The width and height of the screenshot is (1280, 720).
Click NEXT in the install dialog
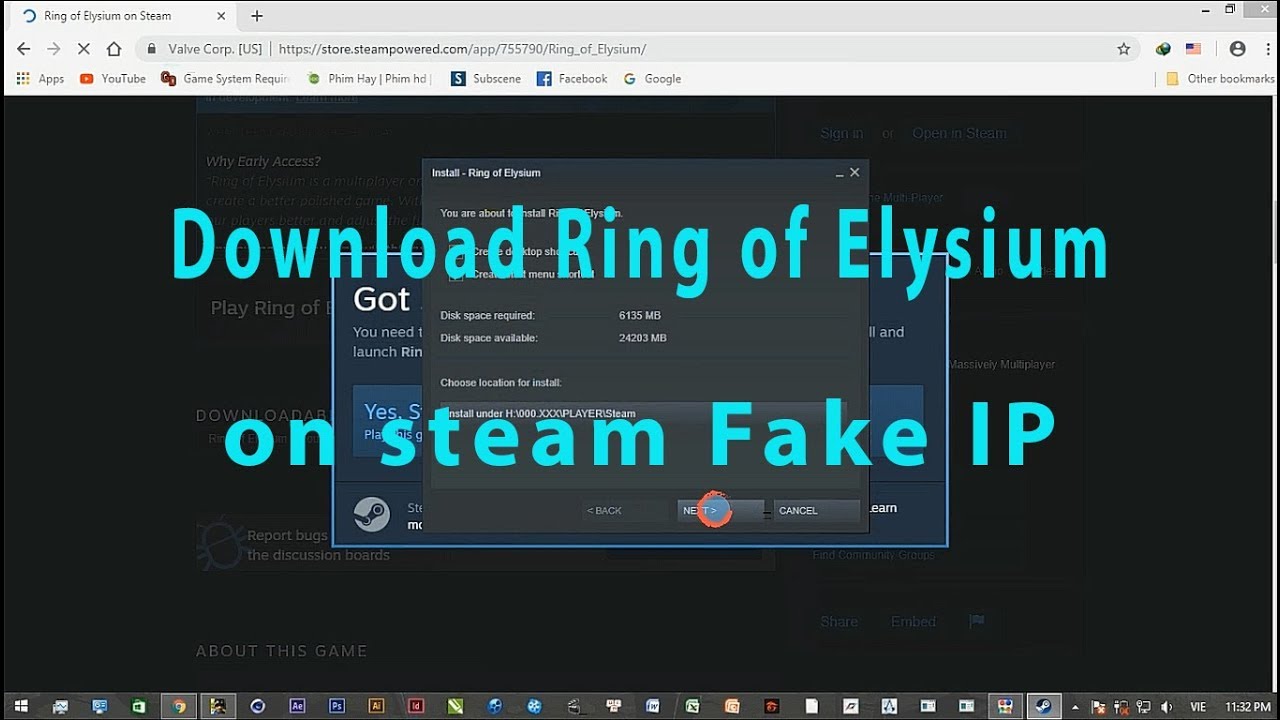pos(720,510)
